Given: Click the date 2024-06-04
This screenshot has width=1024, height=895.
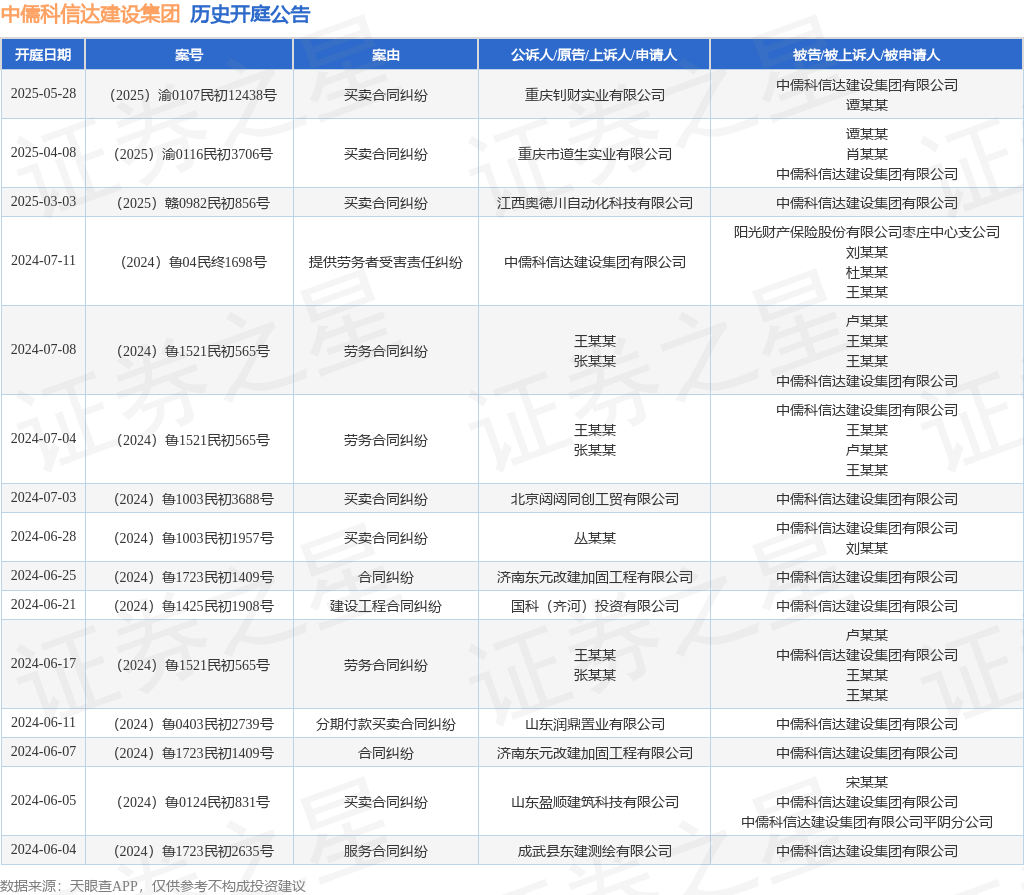Looking at the screenshot, I should tap(43, 849).
